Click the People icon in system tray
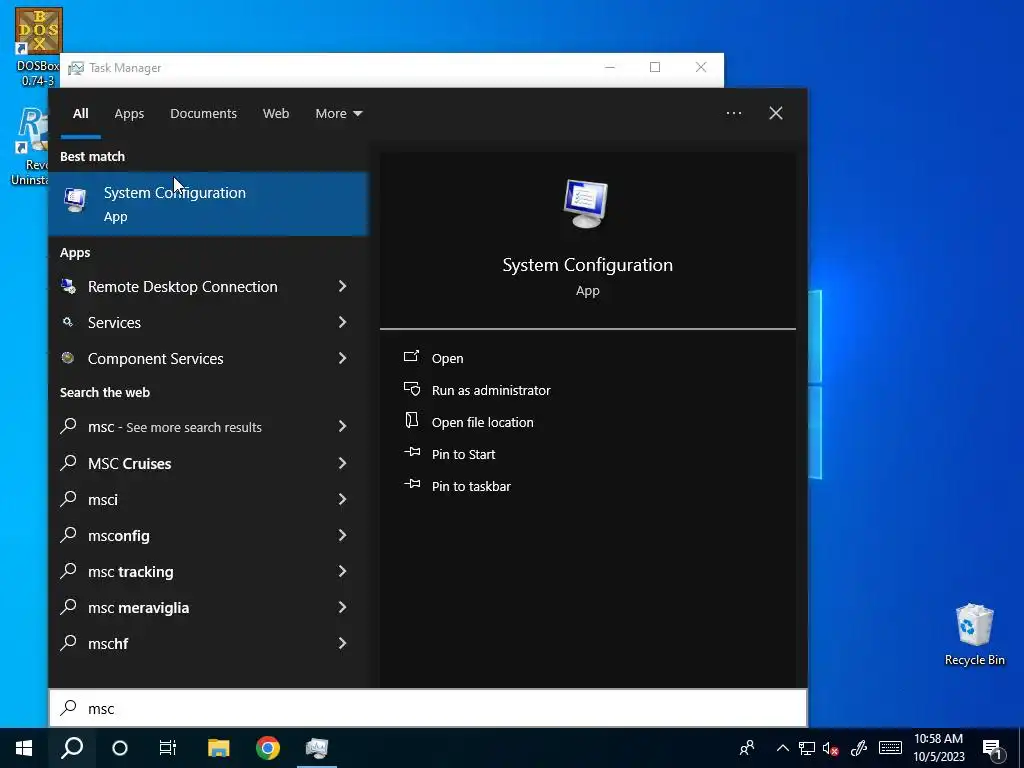Image resolution: width=1024 pixels, height=768 pixels. pyautogui.click(x=747, y=748)
